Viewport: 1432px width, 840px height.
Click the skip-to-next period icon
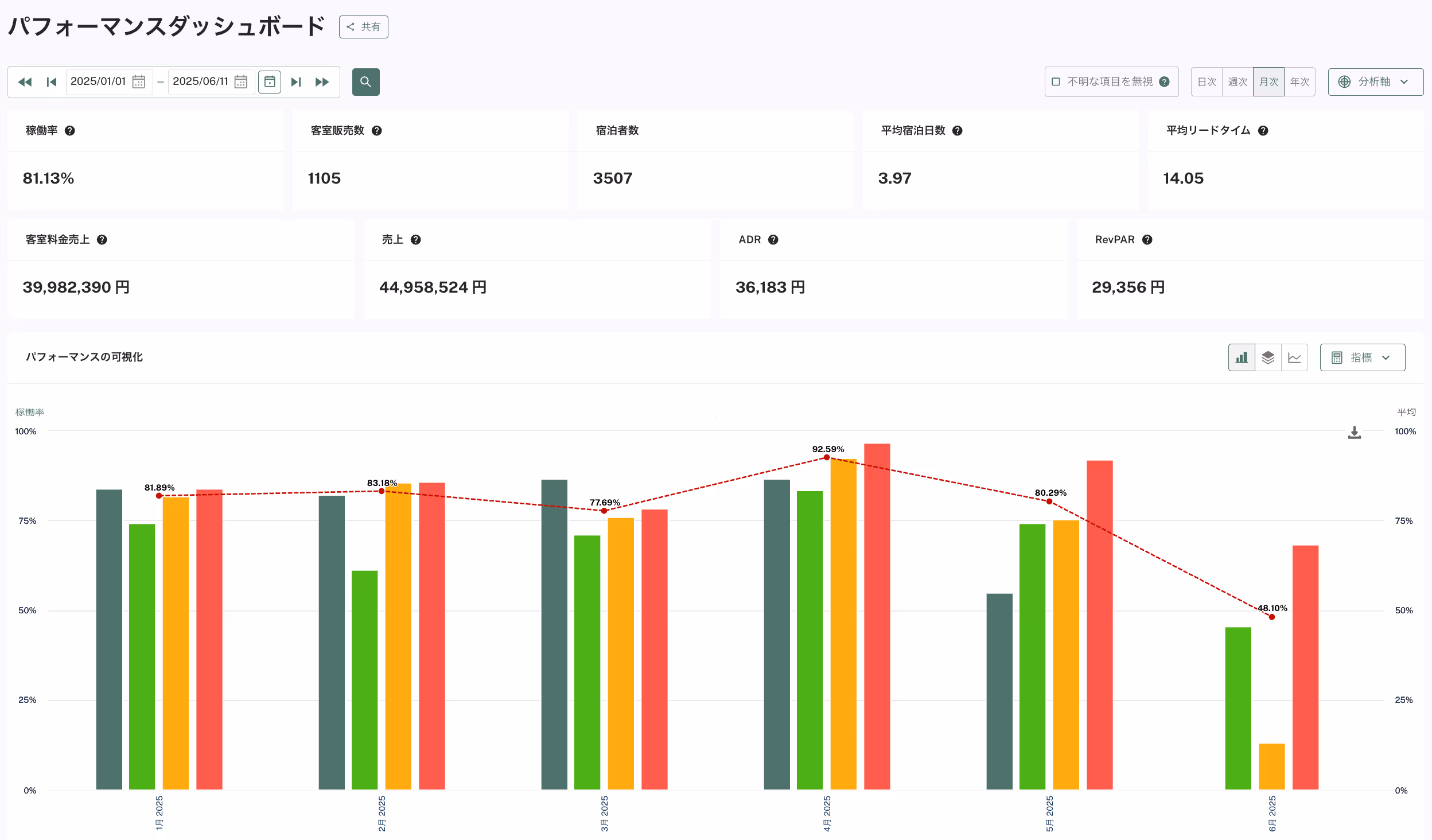tap(296, 82)
